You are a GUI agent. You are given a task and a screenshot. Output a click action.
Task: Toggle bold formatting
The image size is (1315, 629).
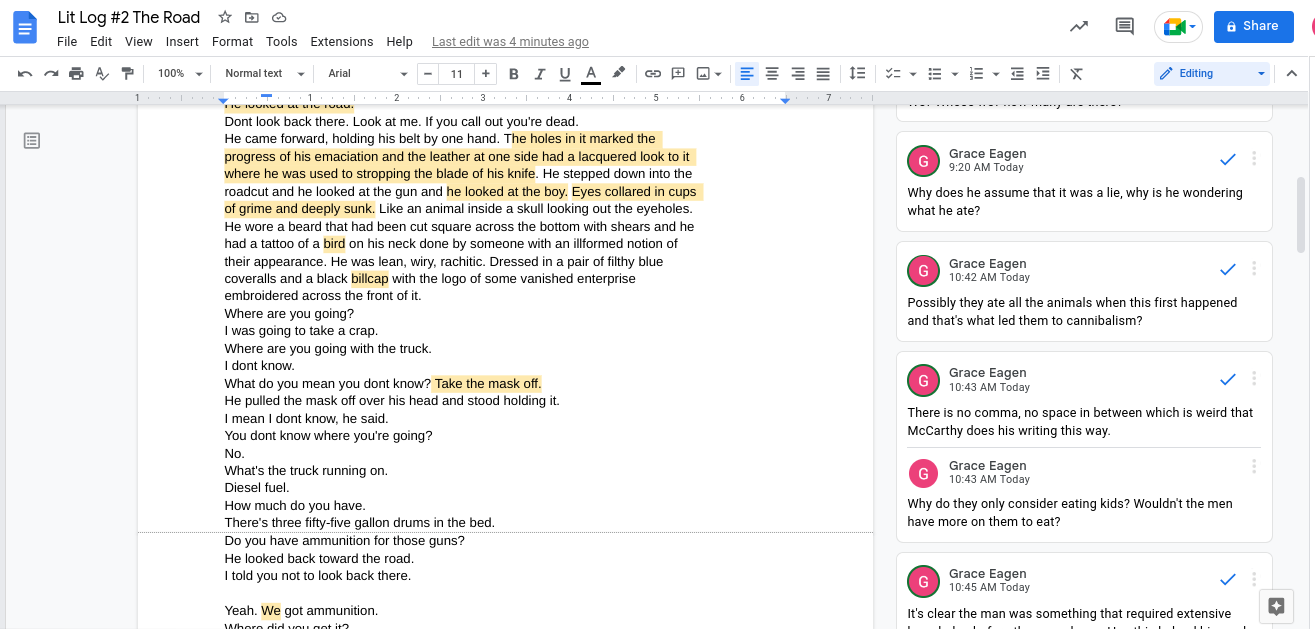(x=514, y=74)
